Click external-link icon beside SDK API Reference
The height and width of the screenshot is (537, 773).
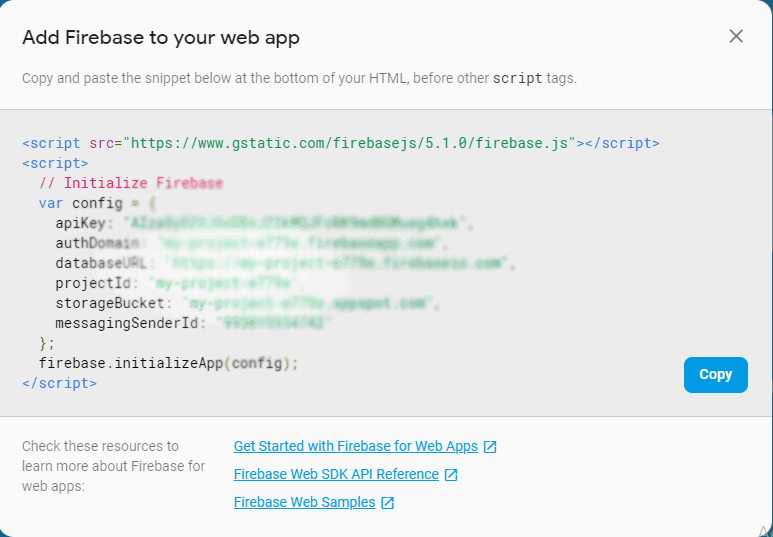(451, 475)
